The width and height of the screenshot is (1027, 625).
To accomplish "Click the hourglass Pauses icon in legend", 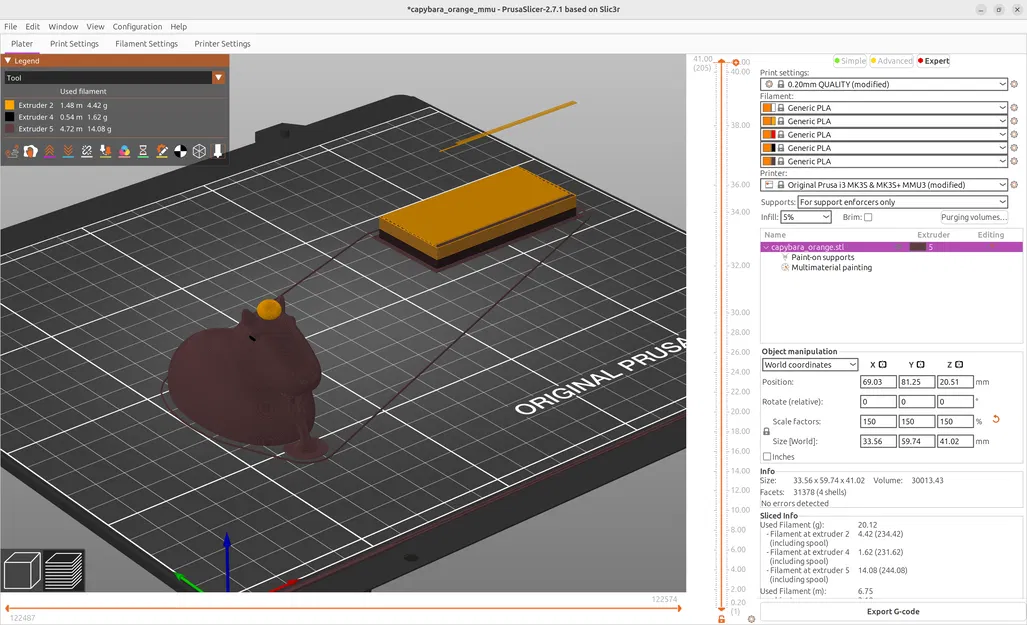I will pyautogui.click(x=143, y=152).
